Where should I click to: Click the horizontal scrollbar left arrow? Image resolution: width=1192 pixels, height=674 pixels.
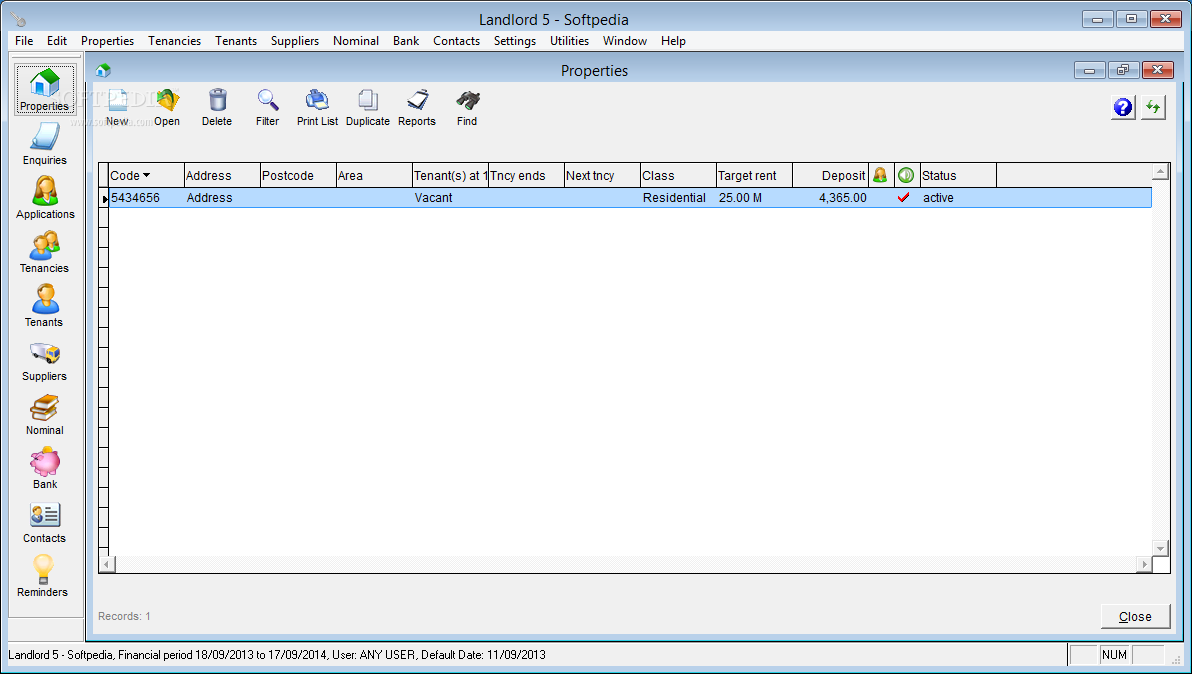pos(107,564)
